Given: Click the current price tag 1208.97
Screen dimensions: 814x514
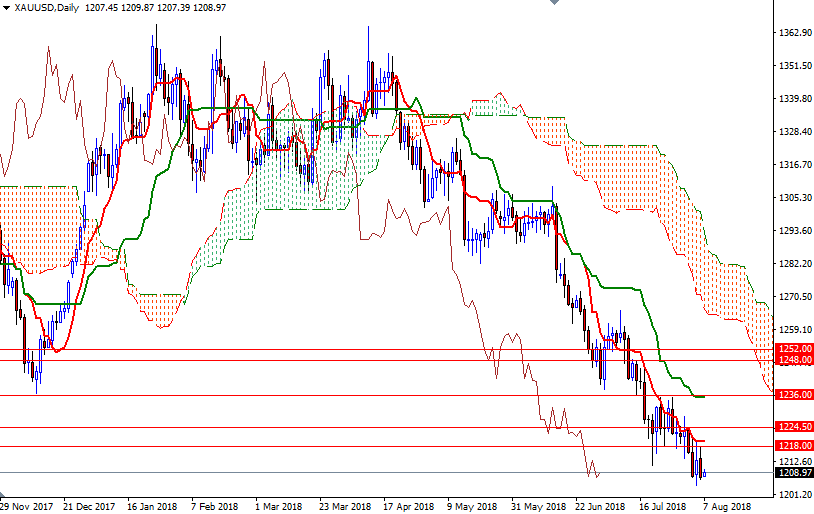Looking at the screenshot, I should coord(794,472).
